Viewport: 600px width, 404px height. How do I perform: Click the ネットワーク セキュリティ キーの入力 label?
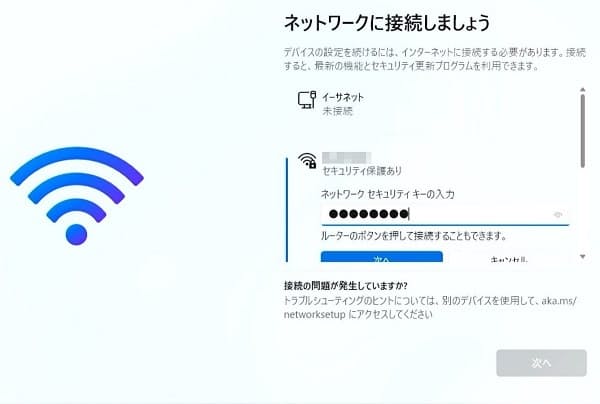coord(387,194)
